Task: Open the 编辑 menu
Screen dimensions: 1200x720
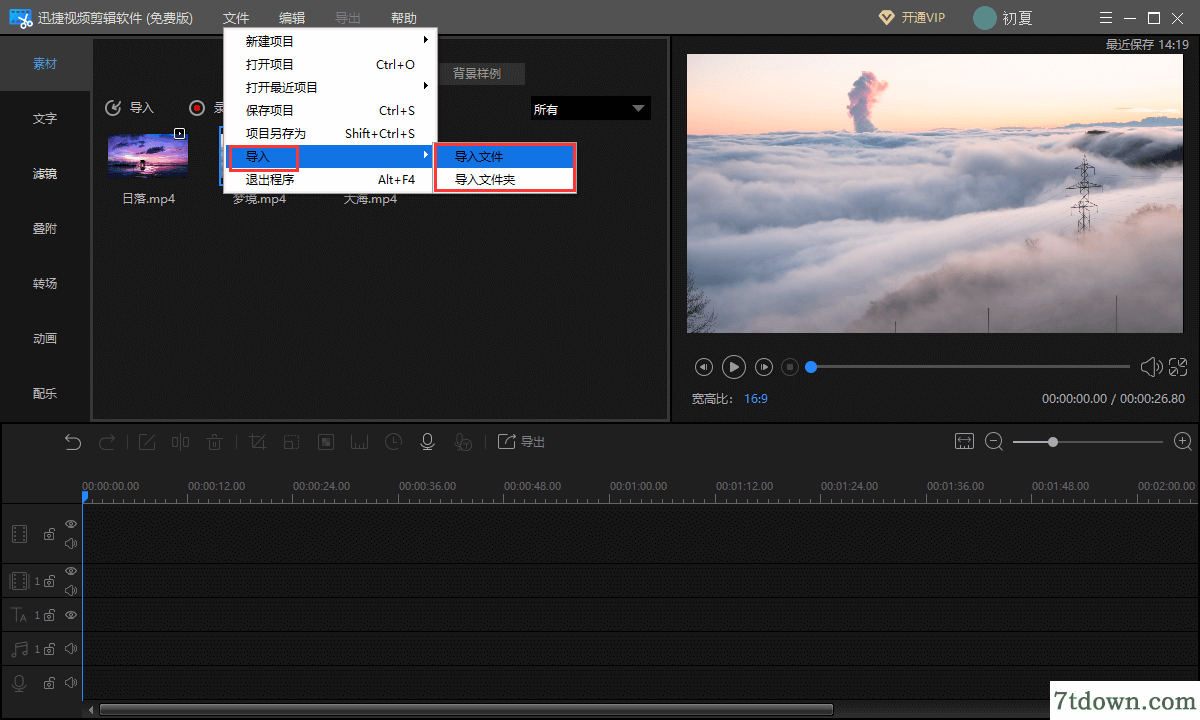Action: 292,18
